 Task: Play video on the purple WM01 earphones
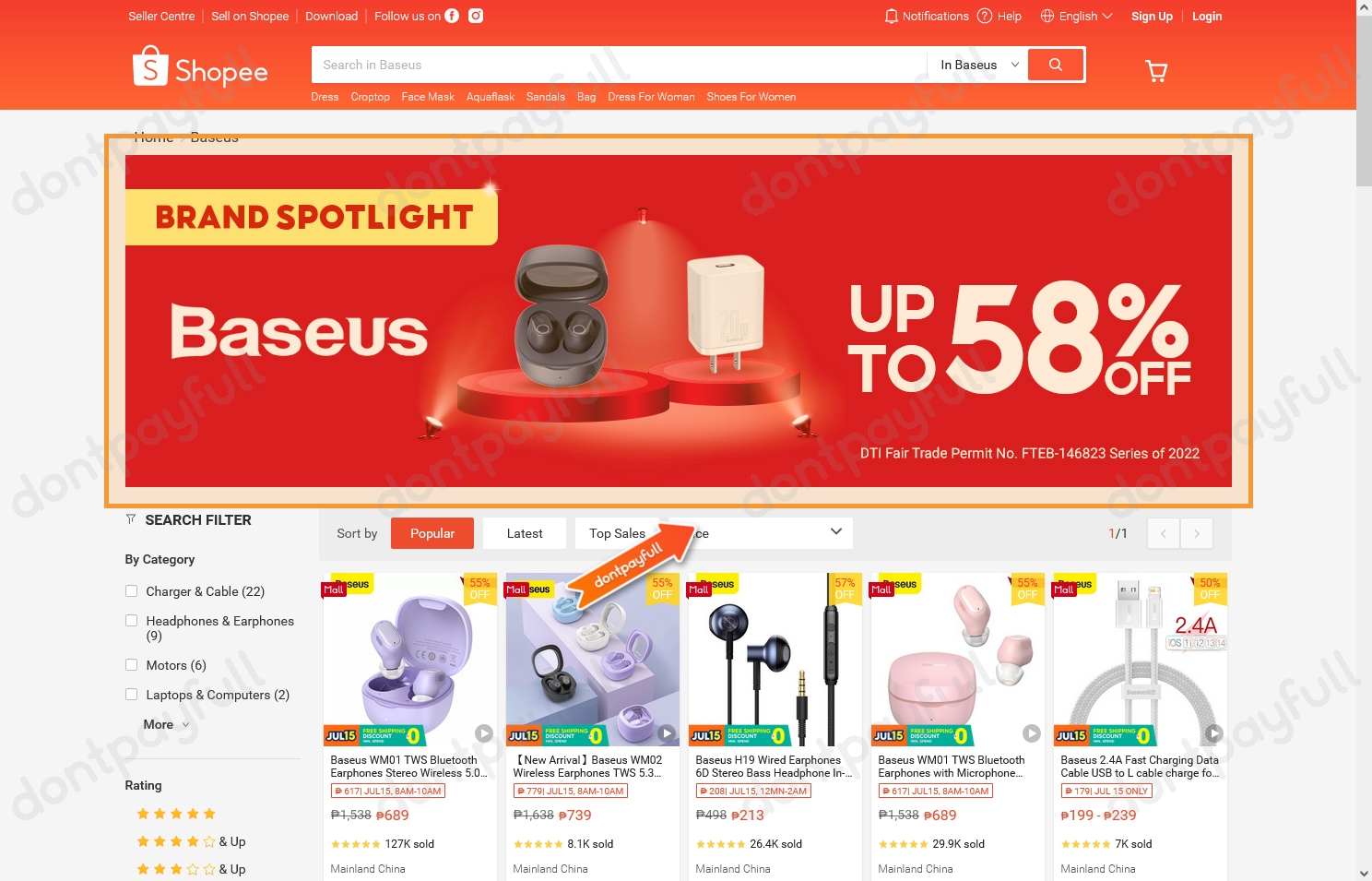483,733
